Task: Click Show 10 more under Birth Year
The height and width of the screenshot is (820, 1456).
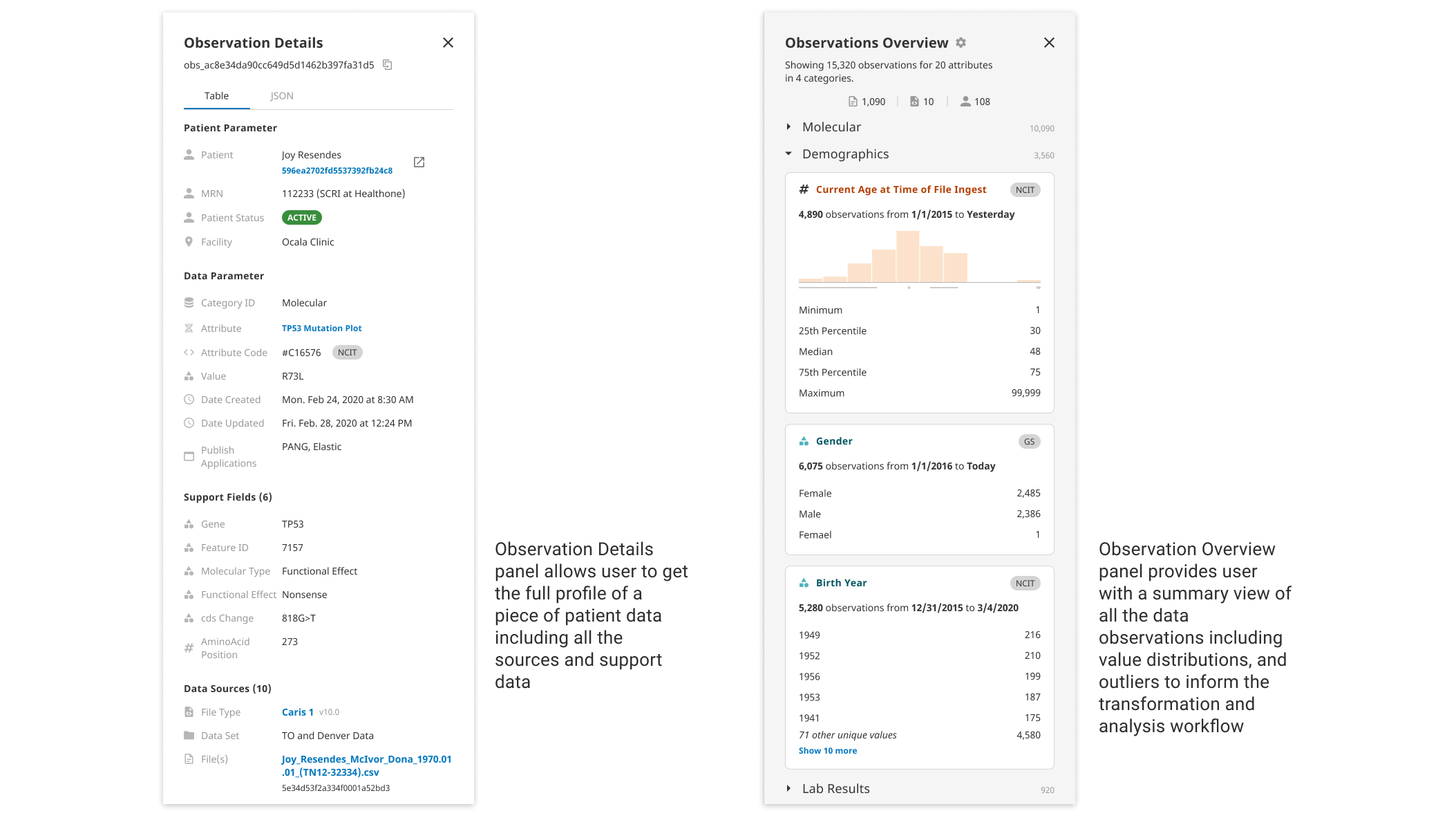Action: point(827,751)
